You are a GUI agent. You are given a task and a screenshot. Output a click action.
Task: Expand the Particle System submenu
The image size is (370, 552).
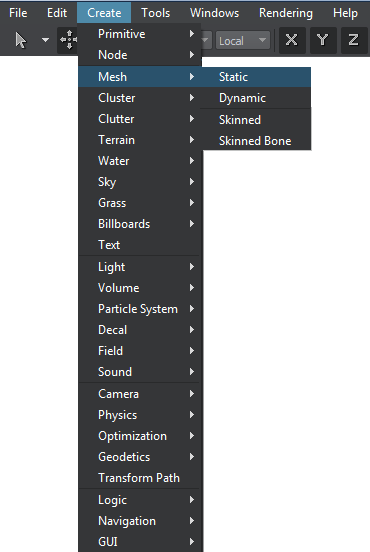click(x=140, y=309)
